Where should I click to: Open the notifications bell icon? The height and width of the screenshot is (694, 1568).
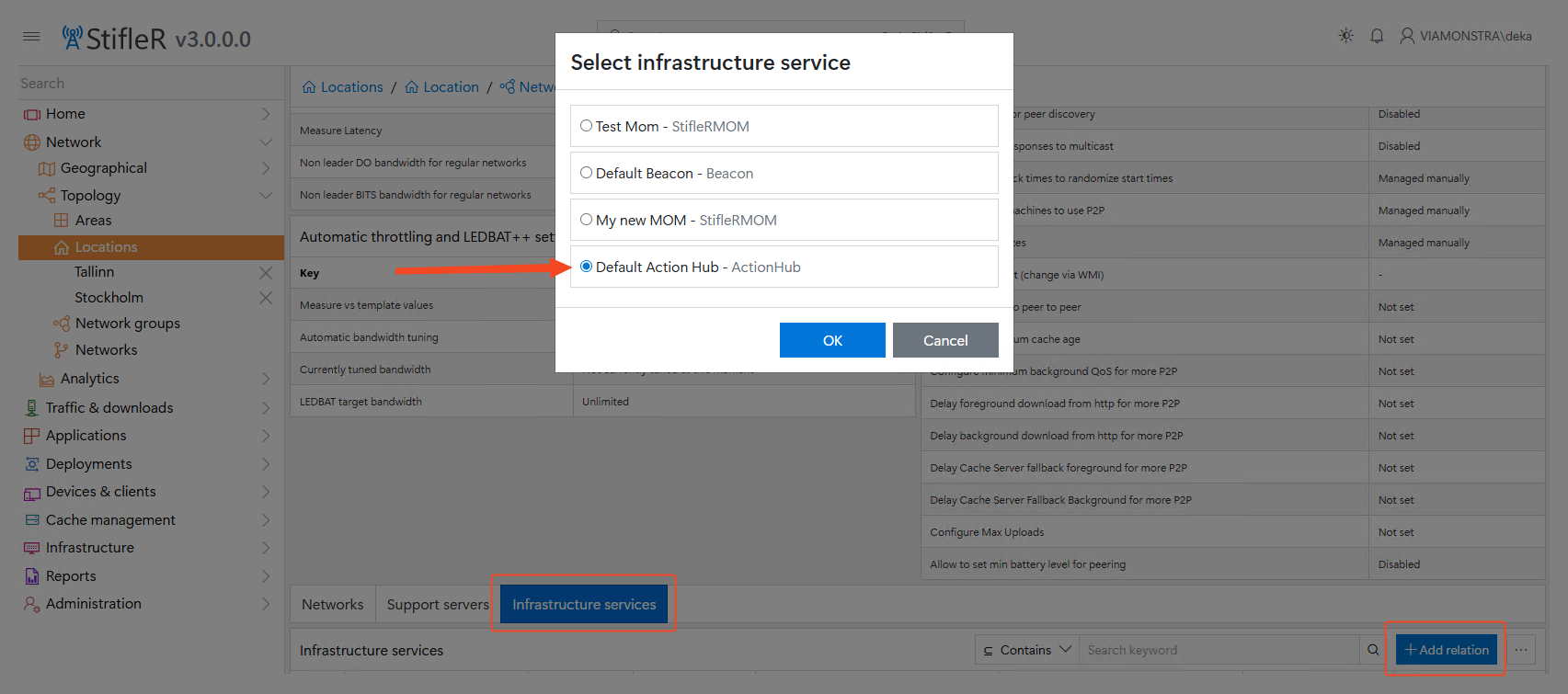click(x=1377, y=36)
